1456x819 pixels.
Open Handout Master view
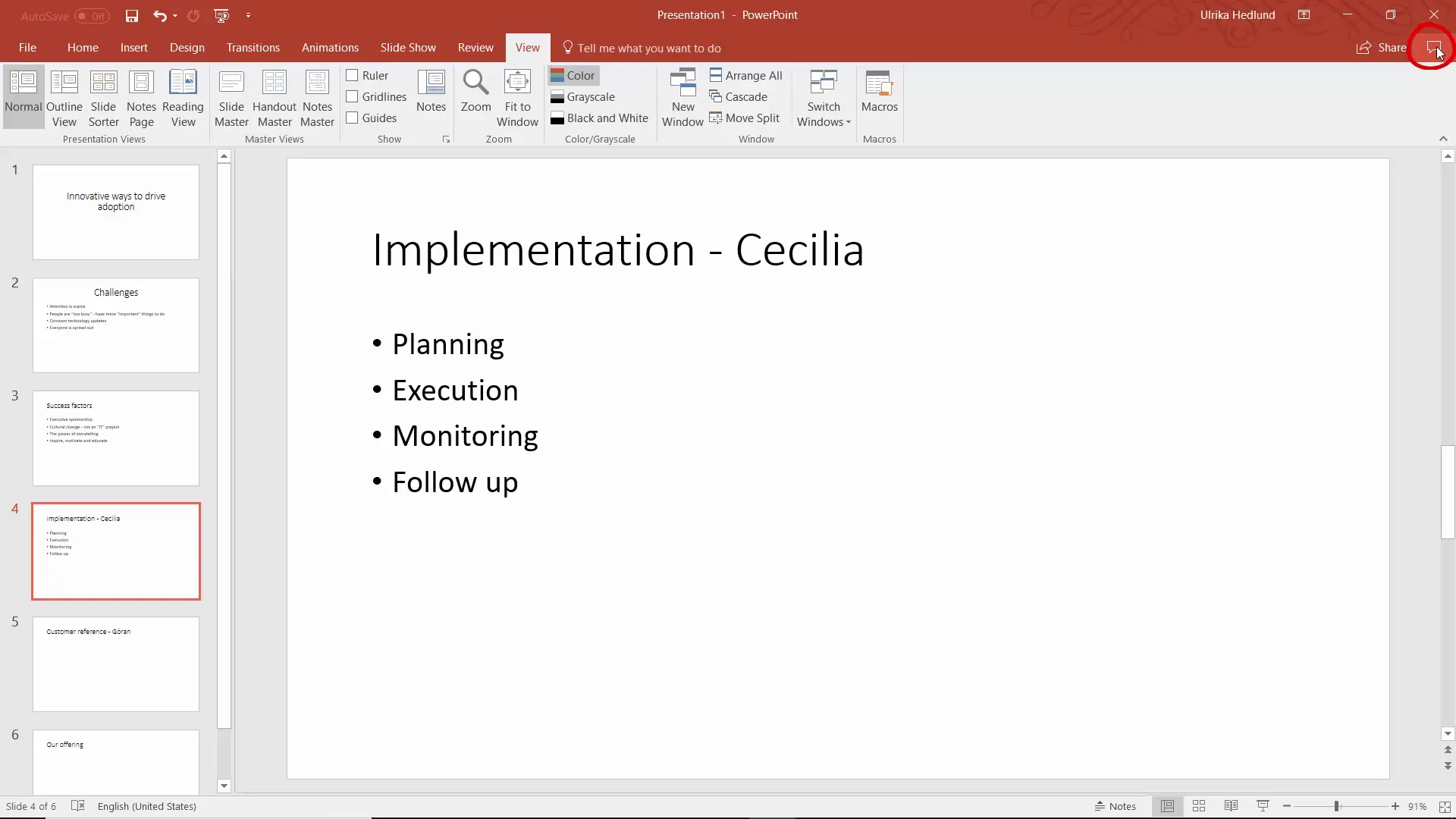275,99
